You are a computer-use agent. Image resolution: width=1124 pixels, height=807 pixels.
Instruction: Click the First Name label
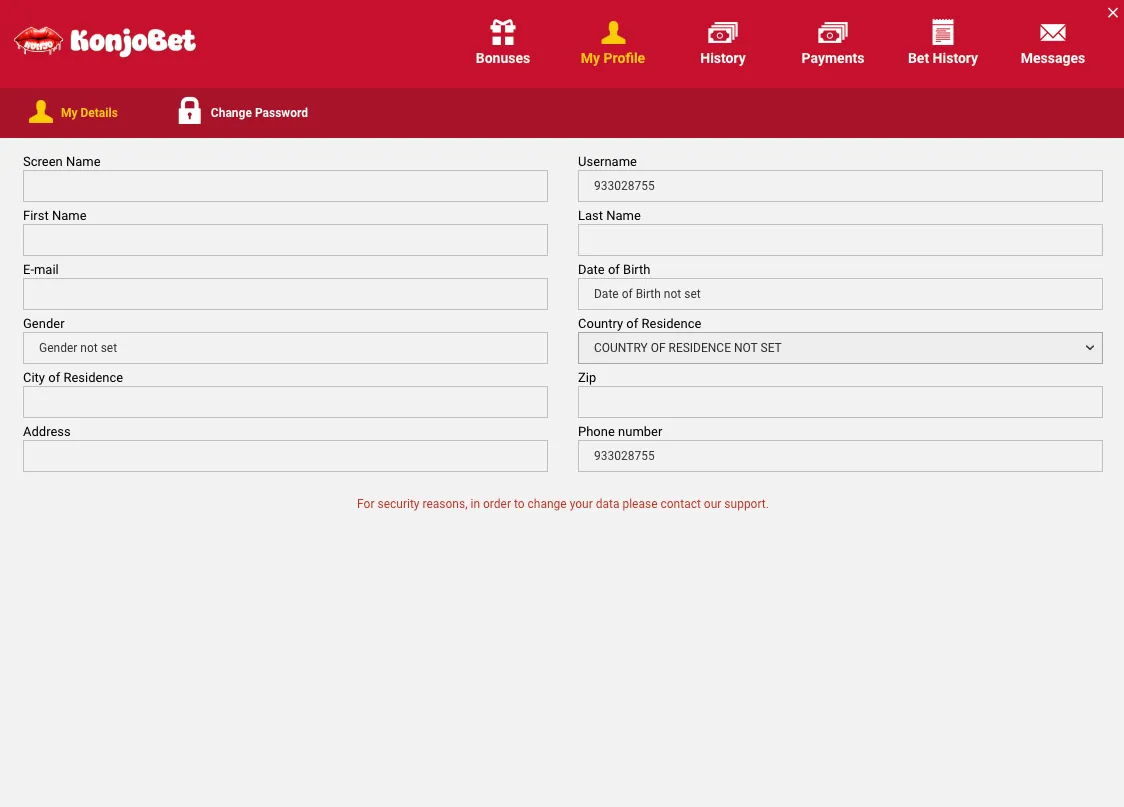[x=54, y=216]
